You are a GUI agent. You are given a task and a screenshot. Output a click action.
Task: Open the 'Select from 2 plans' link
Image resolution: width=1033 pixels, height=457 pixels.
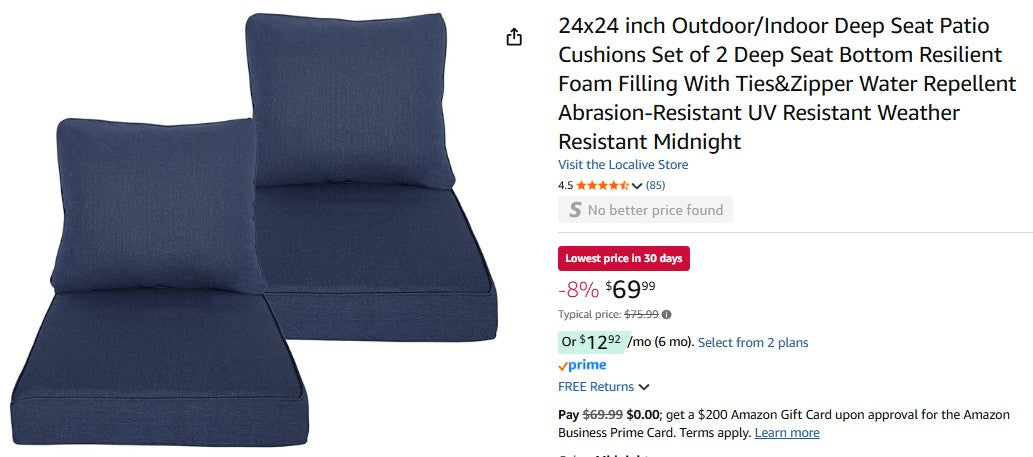pos(753,342)
